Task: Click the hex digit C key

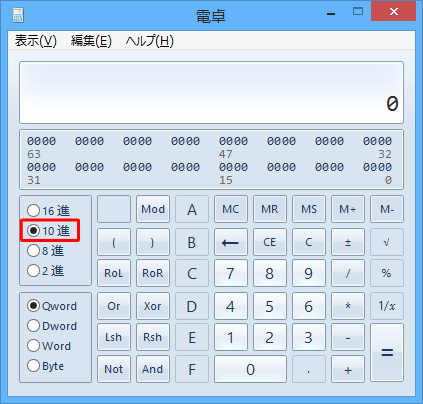Action: point(192,273)
